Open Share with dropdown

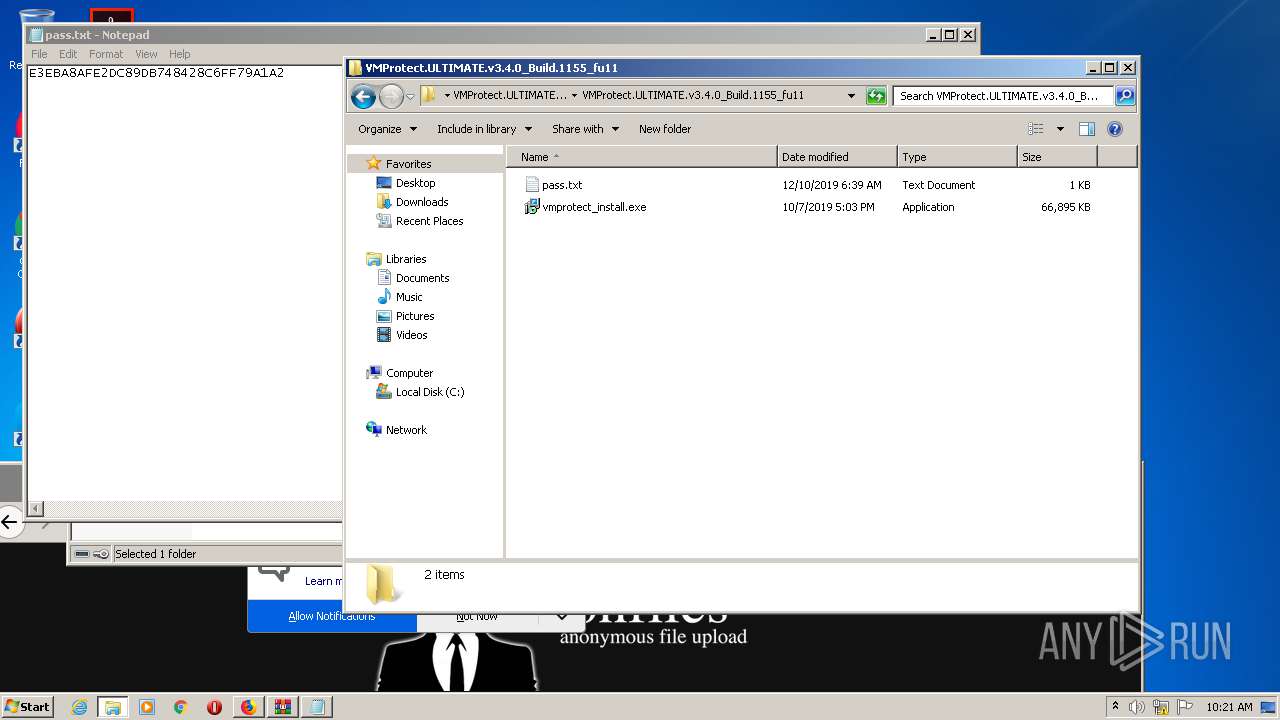[x=585, y=129]
